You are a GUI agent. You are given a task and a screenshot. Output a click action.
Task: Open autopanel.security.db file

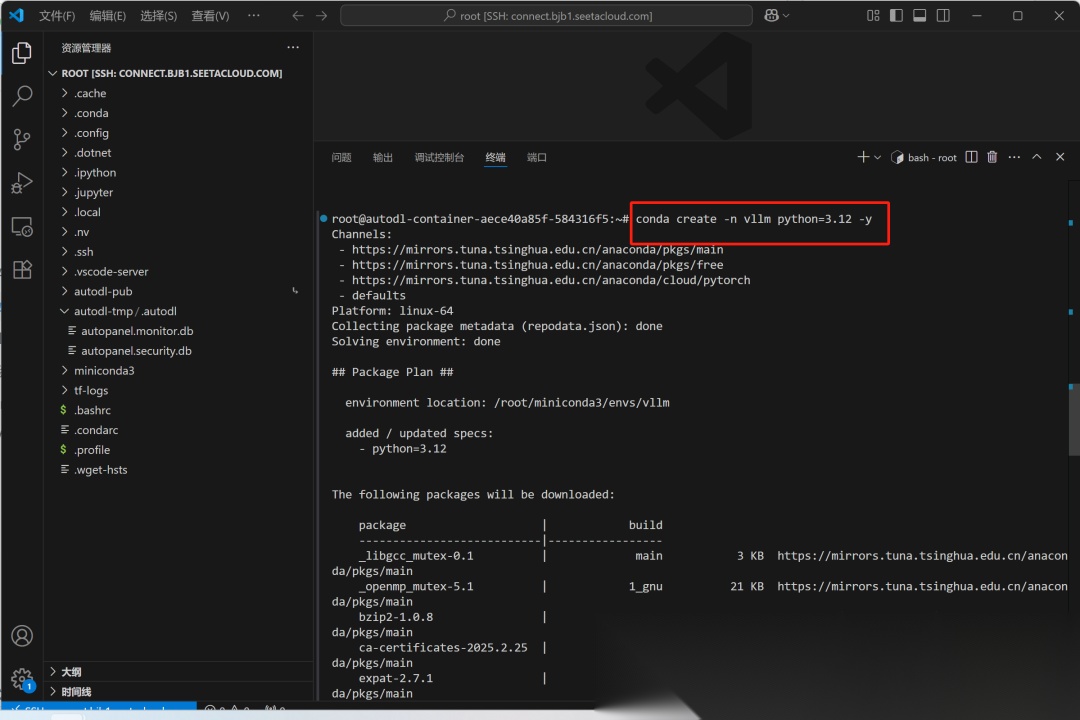[x=179, y=351]
